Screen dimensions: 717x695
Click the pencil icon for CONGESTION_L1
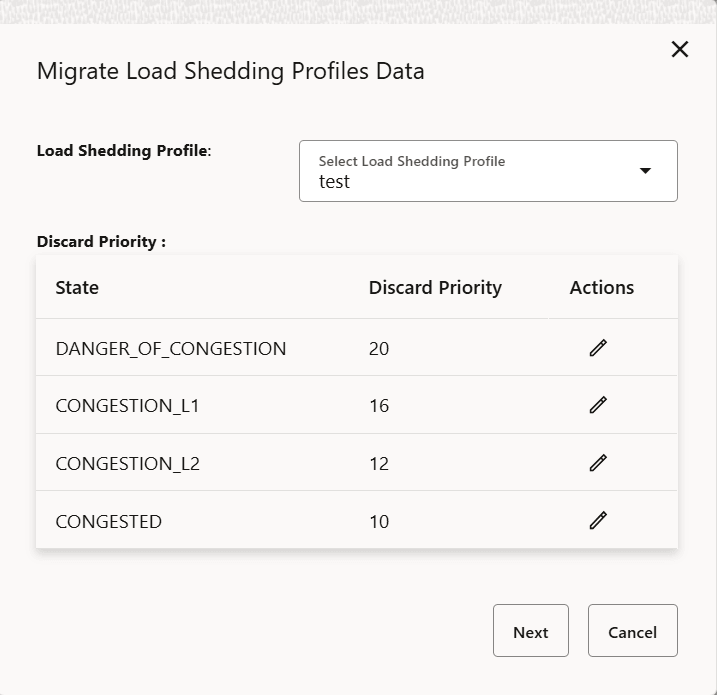tap(598, 405)
